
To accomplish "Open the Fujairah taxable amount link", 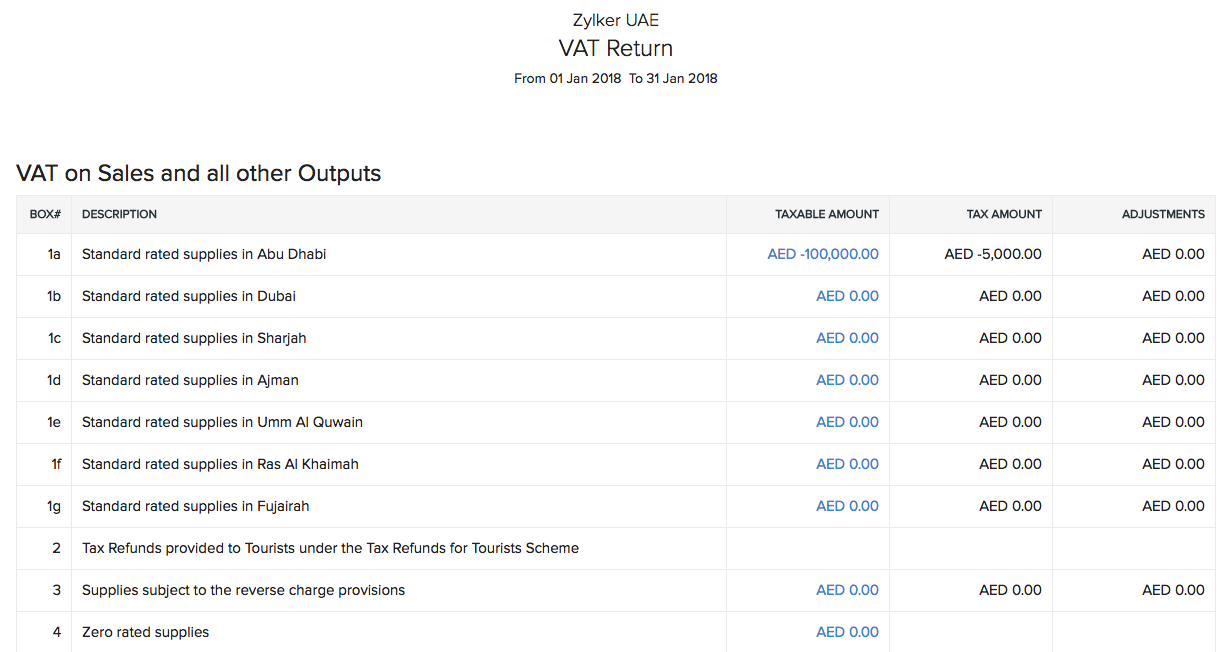I will 847,506.
